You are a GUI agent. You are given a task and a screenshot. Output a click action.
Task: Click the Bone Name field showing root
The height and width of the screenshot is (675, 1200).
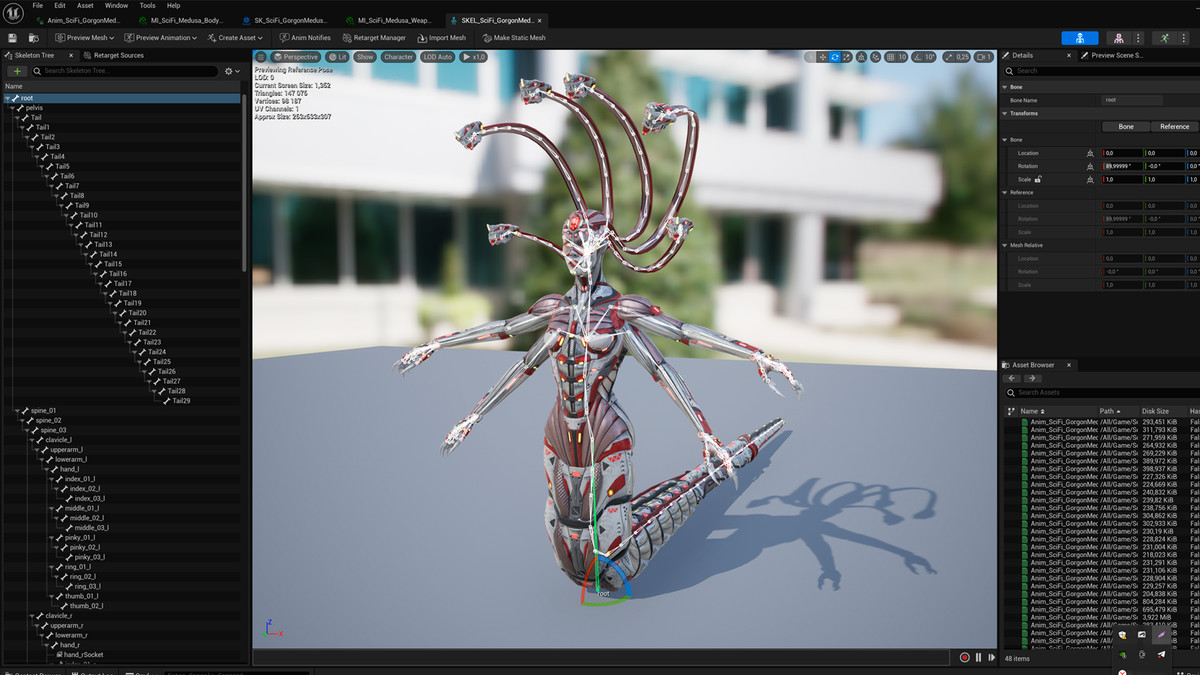click(1132, 100)
